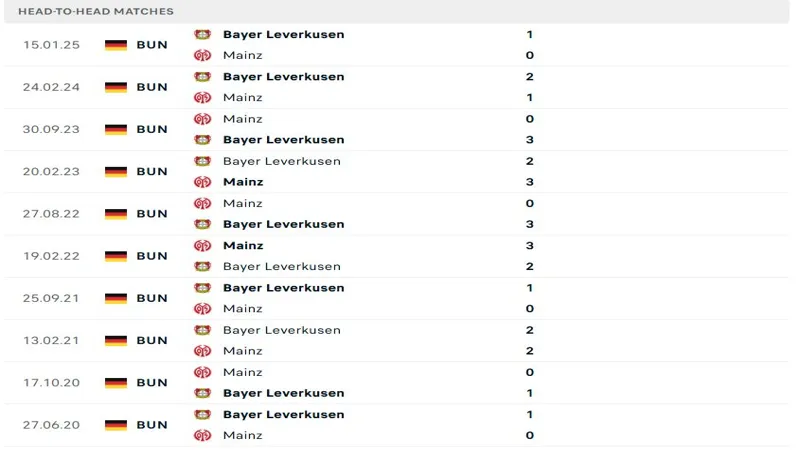Click Bayer Leverkusen crest in 15.01.25 match
The height and width of the screenshot is (450, 800).
pyautogui.click(x=202, y=34)
